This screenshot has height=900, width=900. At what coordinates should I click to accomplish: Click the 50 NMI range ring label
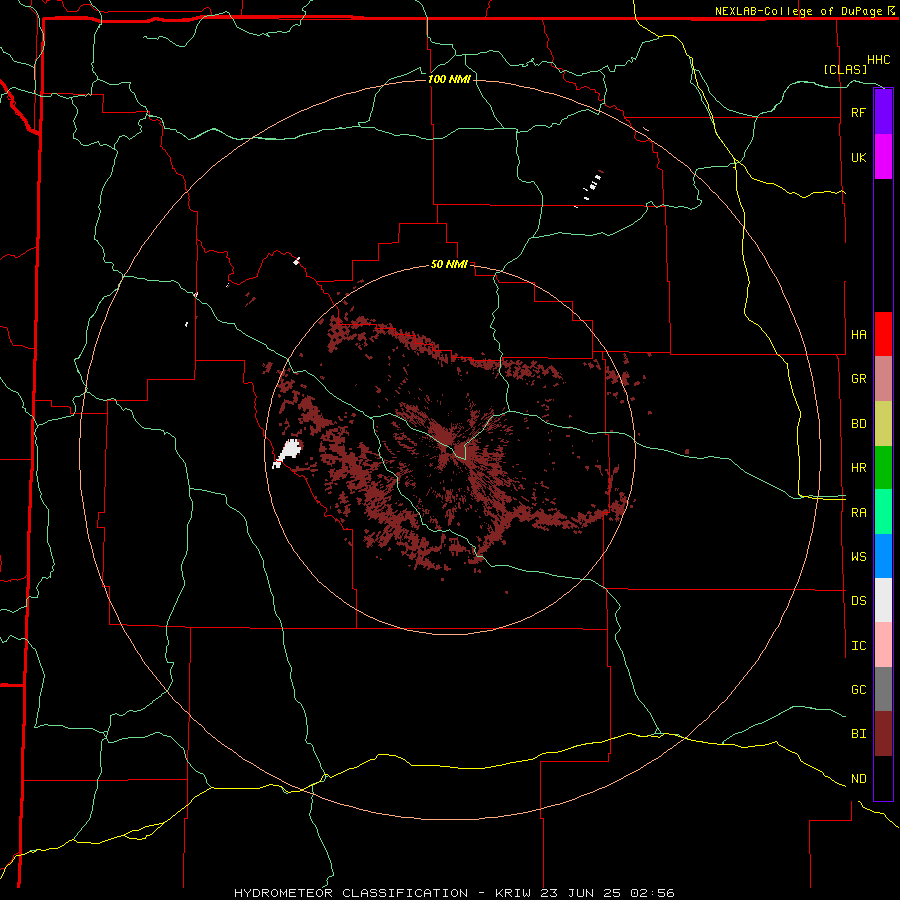449,264
